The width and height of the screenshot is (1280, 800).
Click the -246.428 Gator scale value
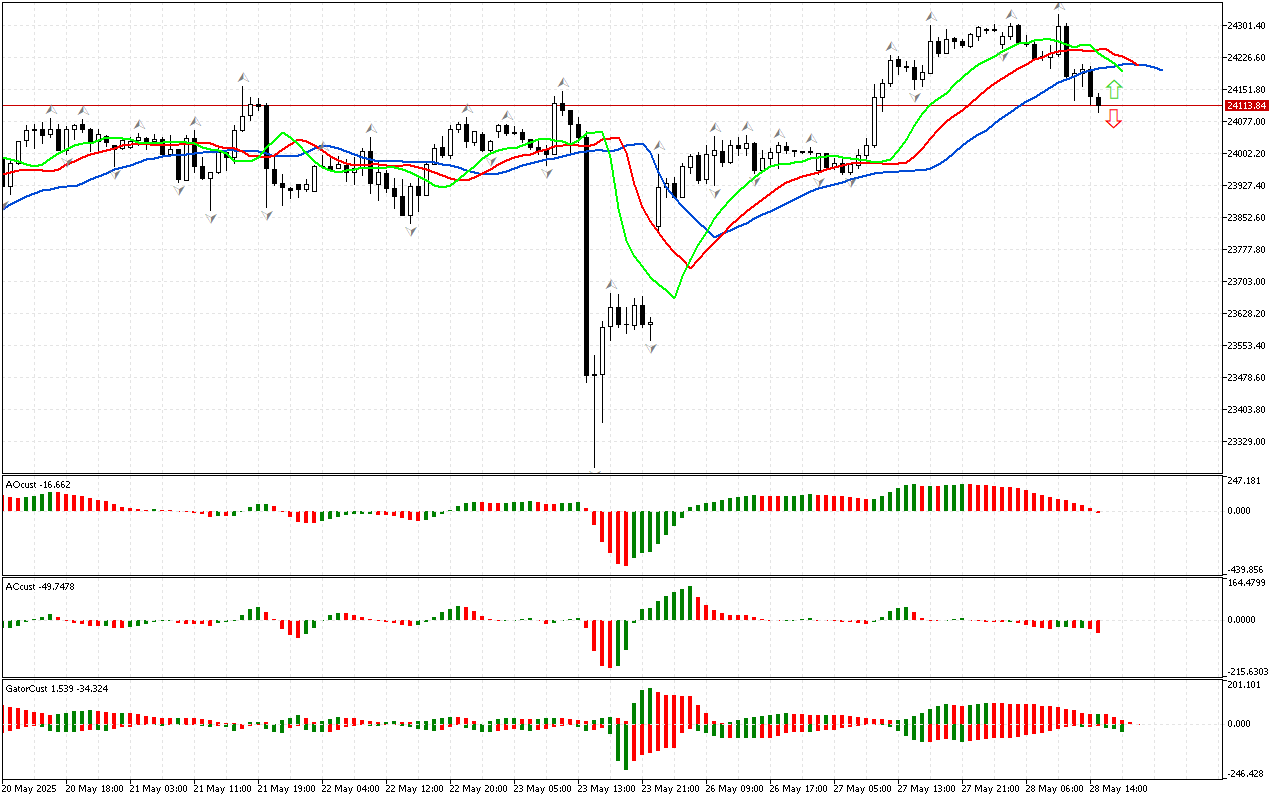coord(1246,773)
